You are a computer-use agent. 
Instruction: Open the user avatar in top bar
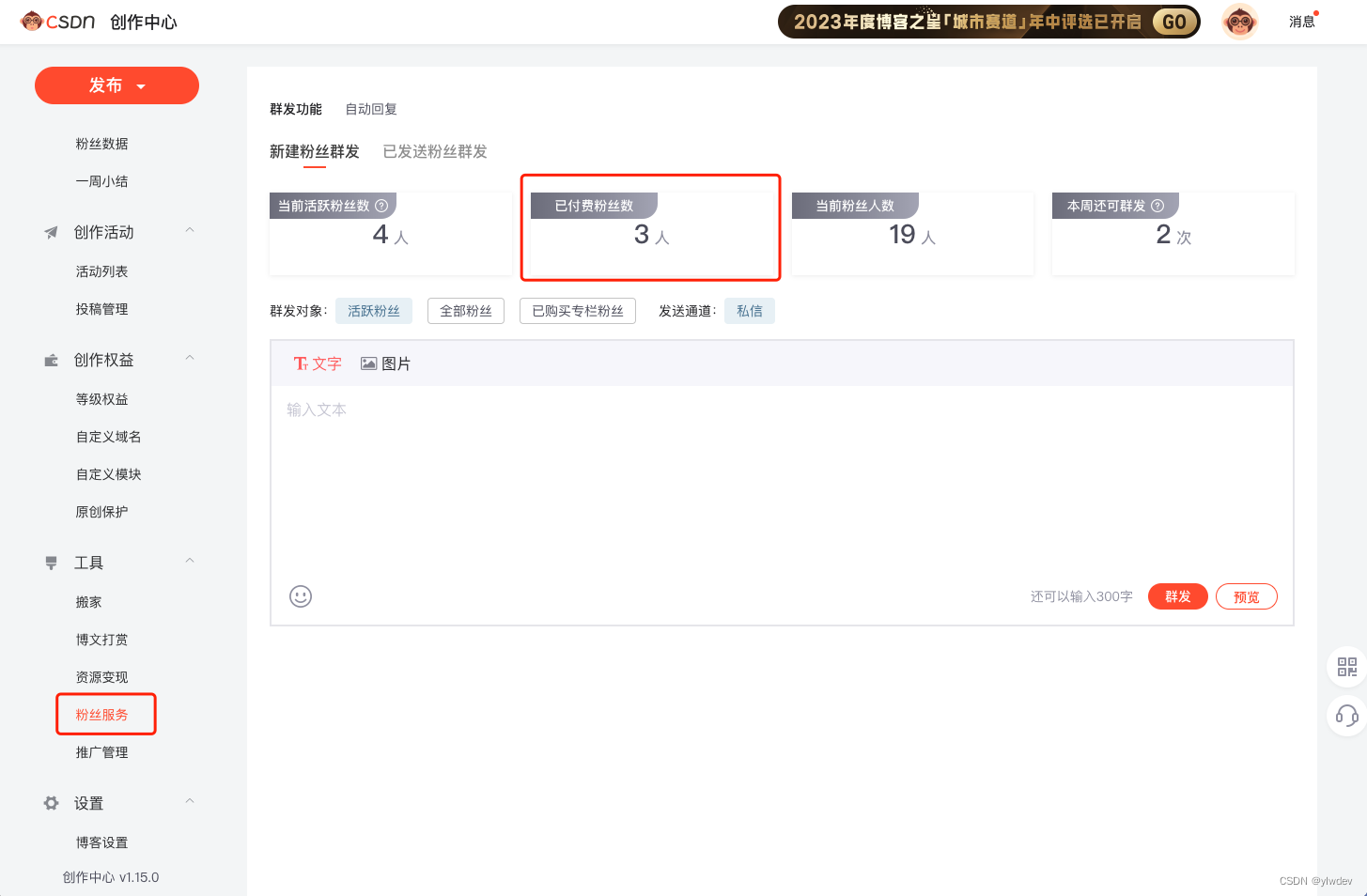pyautogui.click(x=1240, y=21)
